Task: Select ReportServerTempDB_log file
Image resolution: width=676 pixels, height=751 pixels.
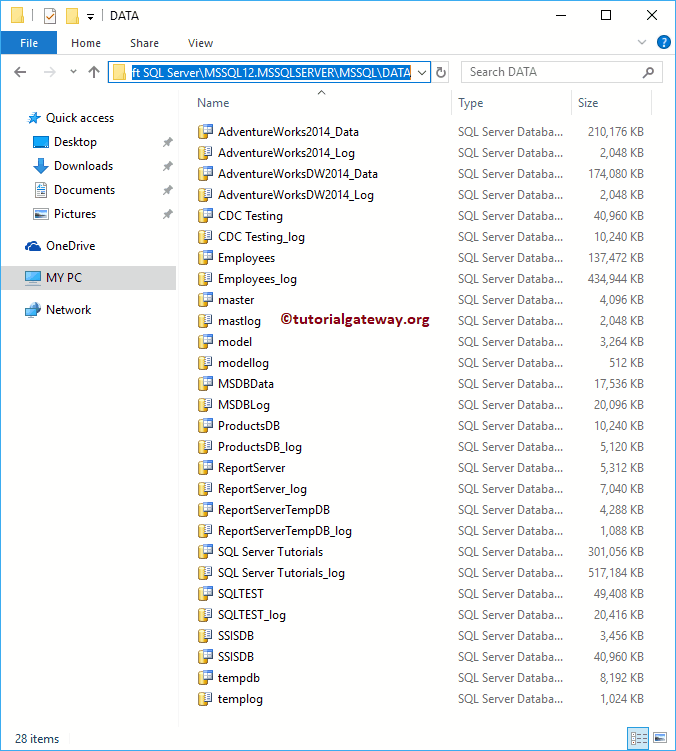Action: (285, 531)
